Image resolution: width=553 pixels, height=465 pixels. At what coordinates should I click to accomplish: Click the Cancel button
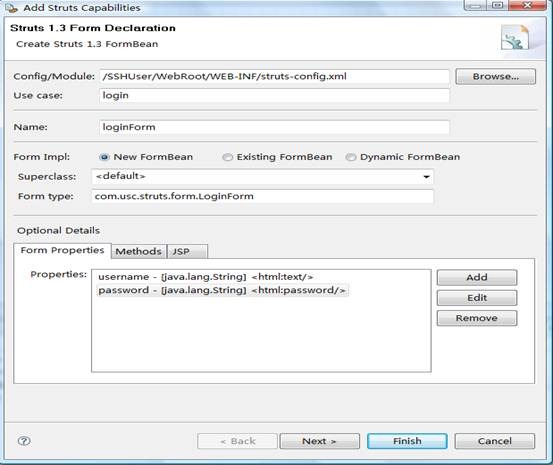[495, 441]
